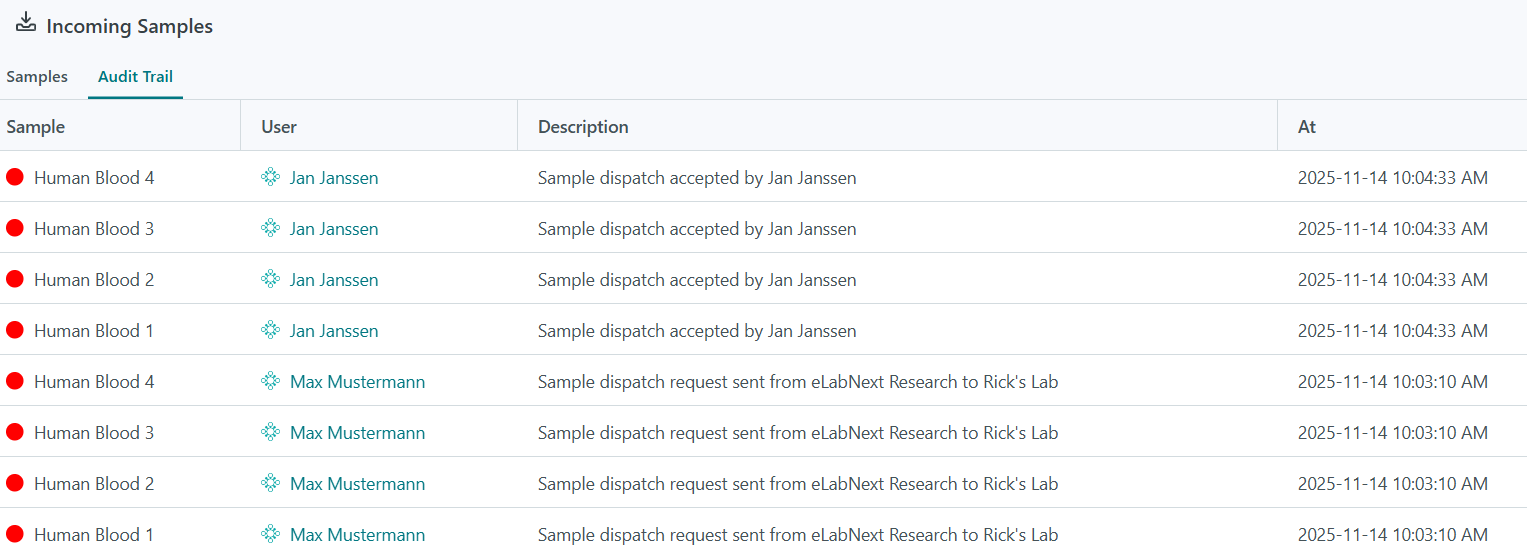
Task: Open Max Mustermann link in Human Blood 3 request row
Action: click(357, 433)
